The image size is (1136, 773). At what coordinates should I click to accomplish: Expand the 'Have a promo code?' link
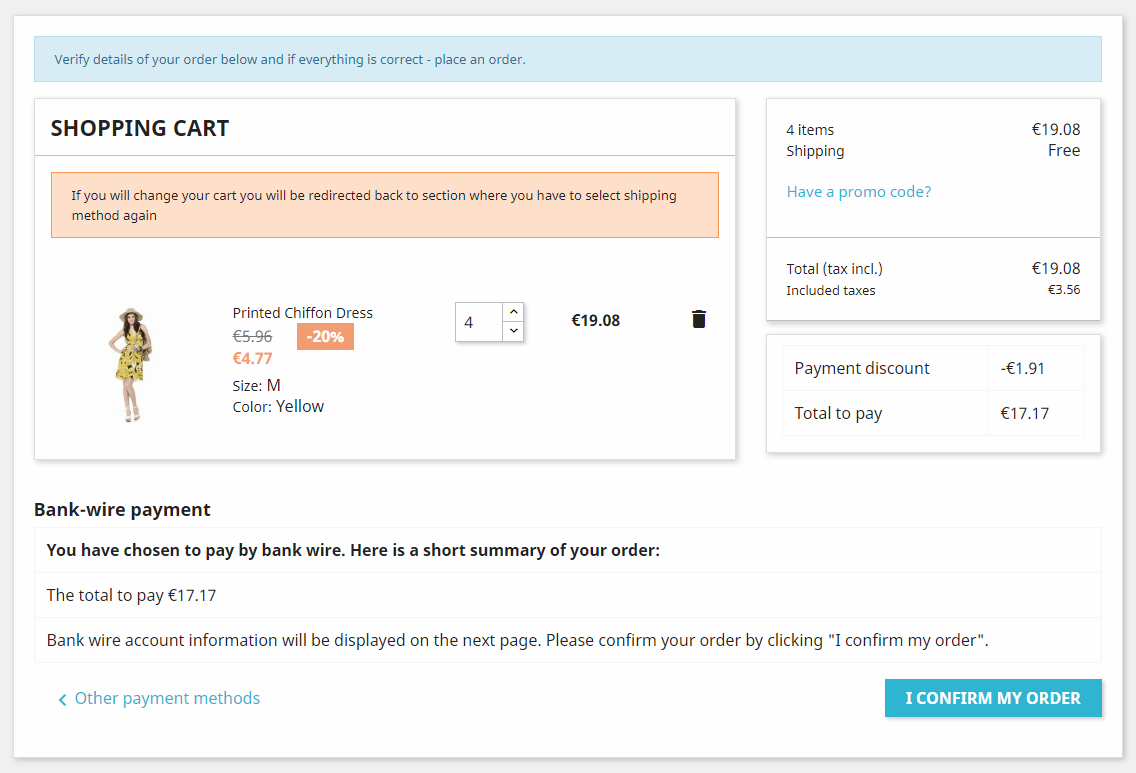point(858,192)
